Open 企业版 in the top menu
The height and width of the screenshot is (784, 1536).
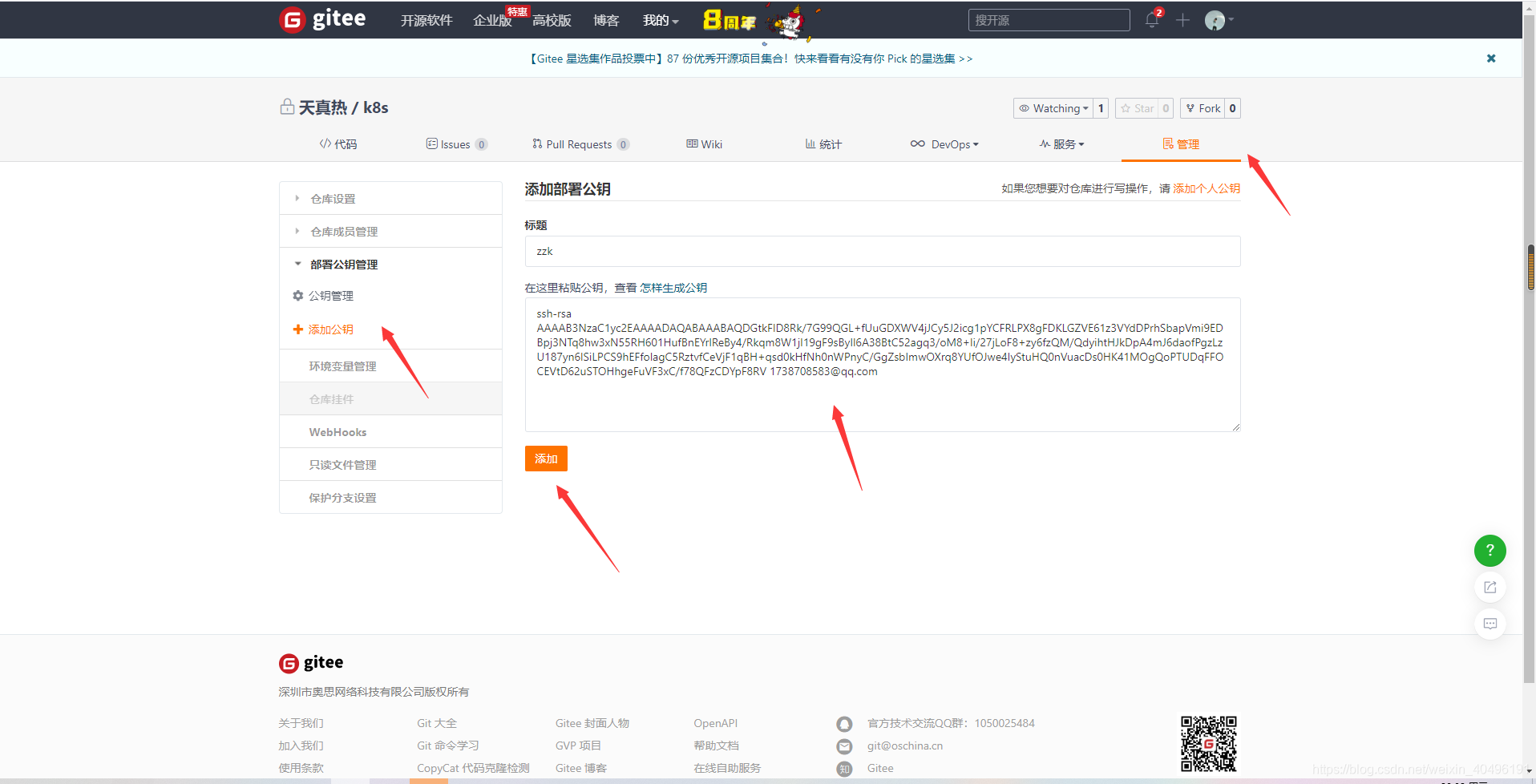click(492, 20)
